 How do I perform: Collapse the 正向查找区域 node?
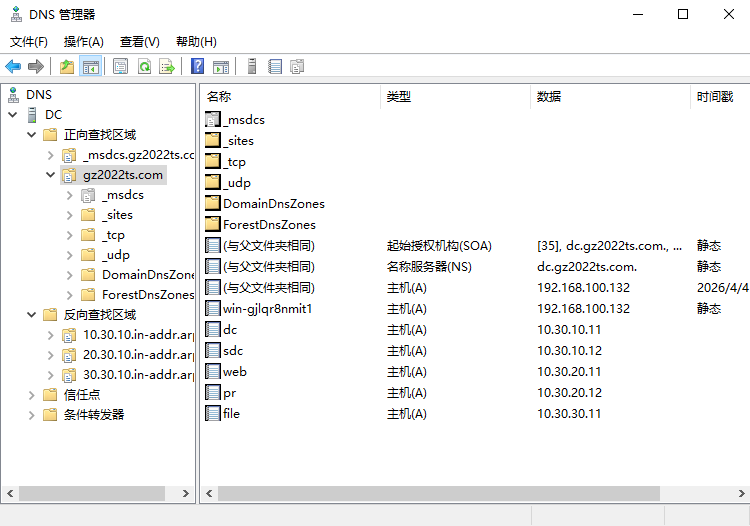pos(32,135)
